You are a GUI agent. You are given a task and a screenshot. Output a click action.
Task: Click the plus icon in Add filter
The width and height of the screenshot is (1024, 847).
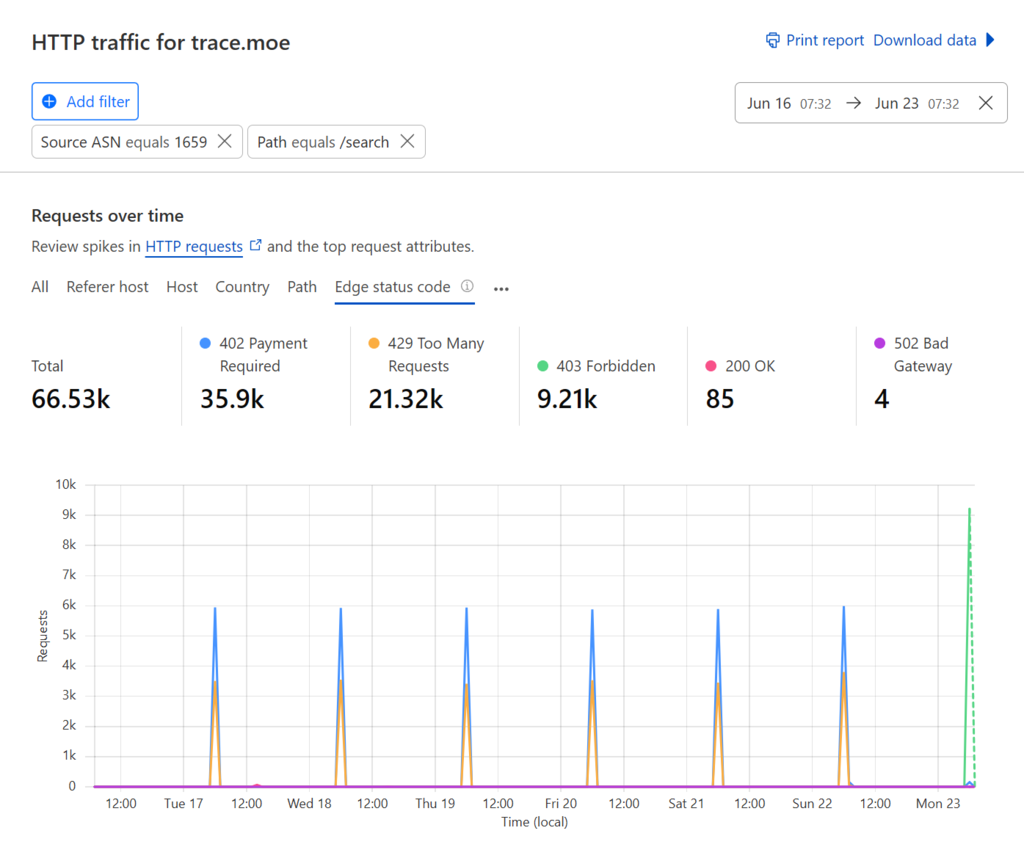(49, 101)
